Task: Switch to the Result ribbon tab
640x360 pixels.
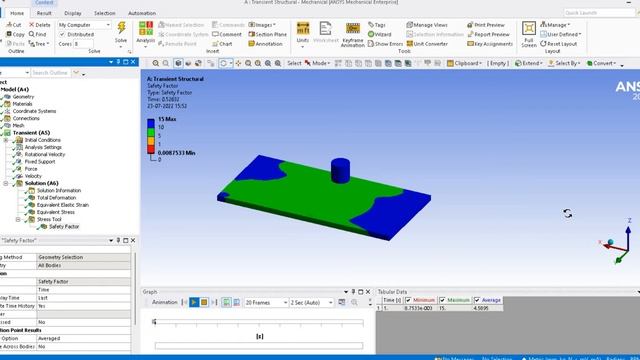Action: coord(44,13)
